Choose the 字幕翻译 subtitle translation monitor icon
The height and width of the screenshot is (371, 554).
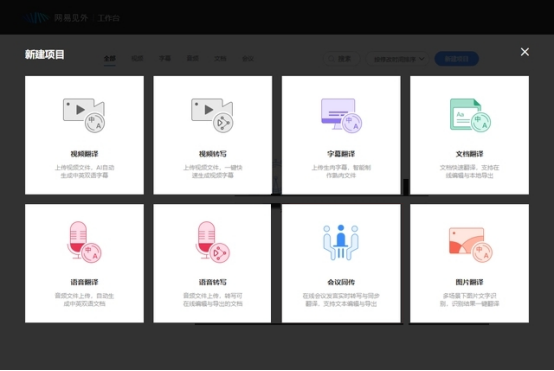click(341, 115)
